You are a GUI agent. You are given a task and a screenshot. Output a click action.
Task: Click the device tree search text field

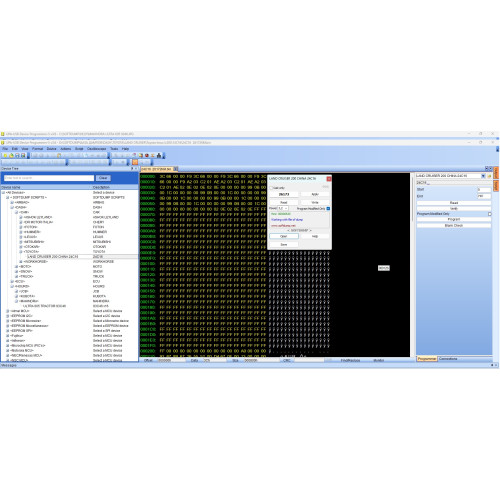(49, 178)
